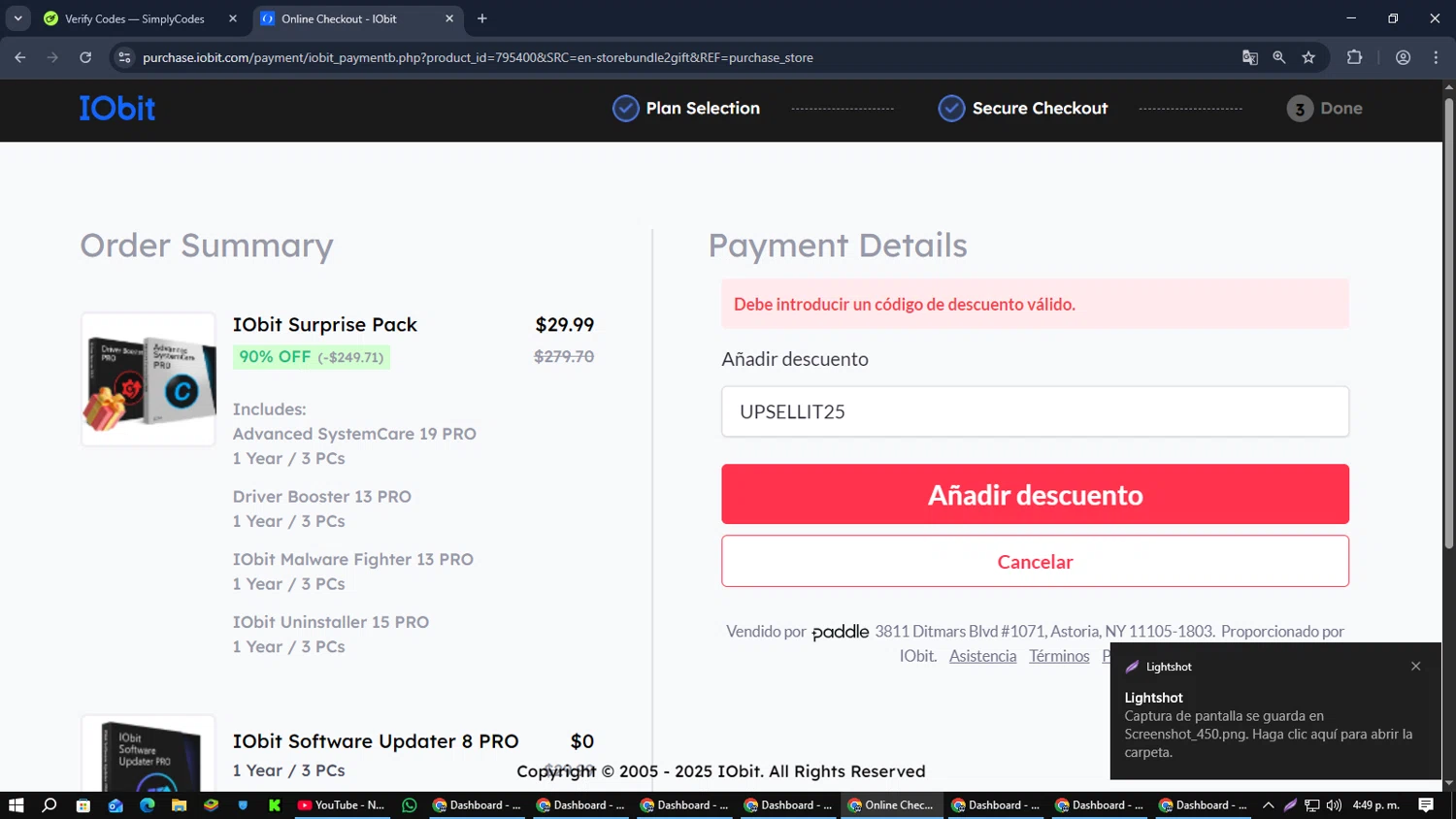Click IObit Malware Fighter 13 PRO text
1456x819 pixels.
[x=353, y=560]
